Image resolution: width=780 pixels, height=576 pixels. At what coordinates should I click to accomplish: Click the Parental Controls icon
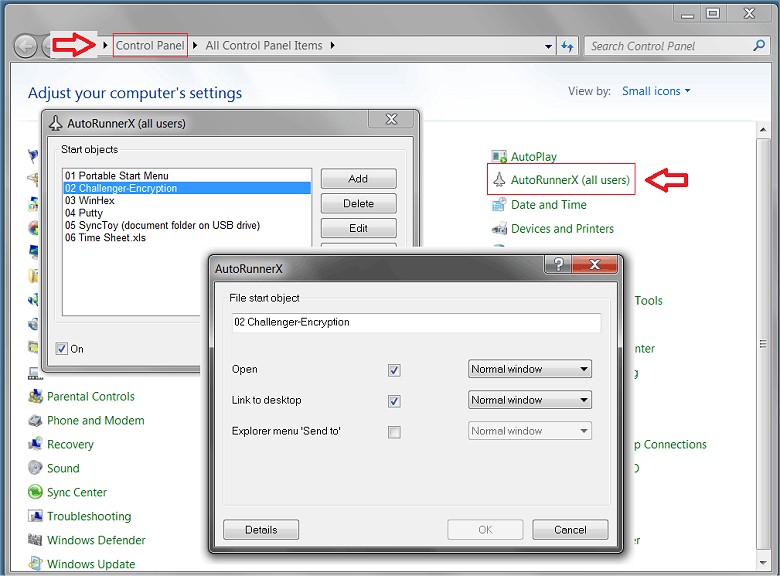tap(35, 396)
